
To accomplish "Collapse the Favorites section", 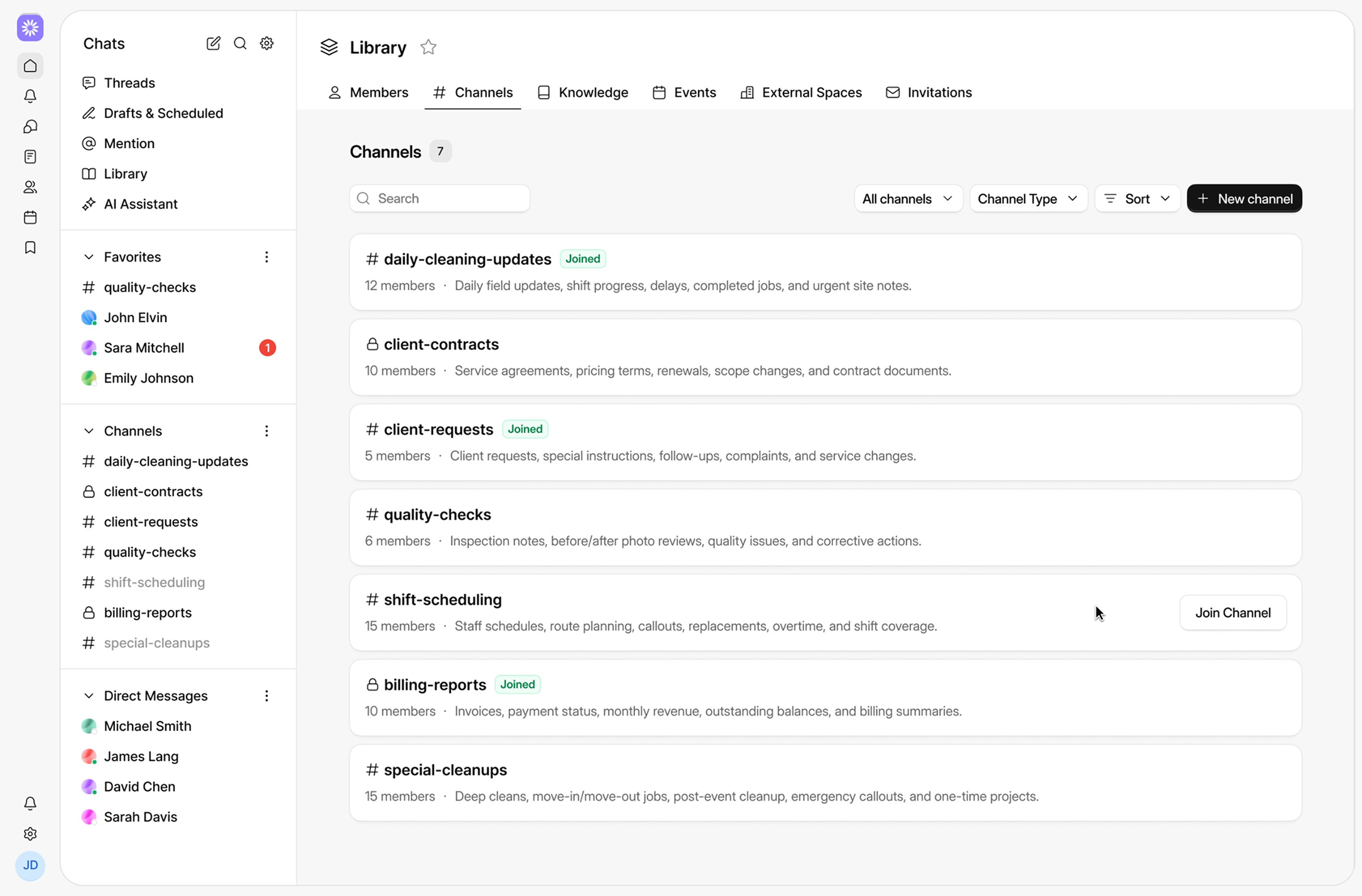I will (89, 256).
